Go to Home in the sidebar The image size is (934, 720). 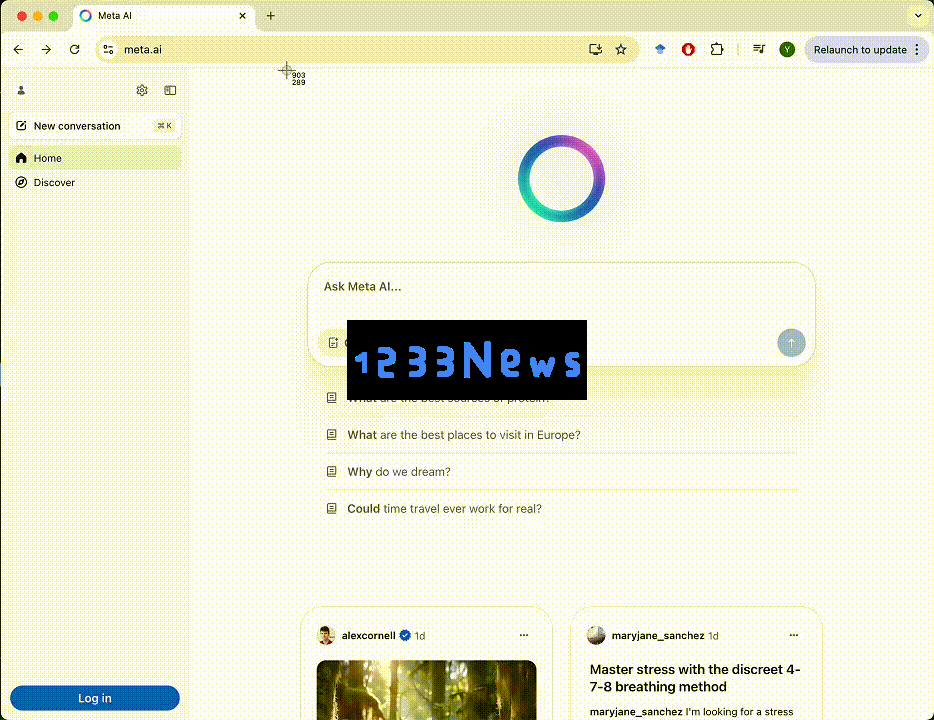[95, 158]
